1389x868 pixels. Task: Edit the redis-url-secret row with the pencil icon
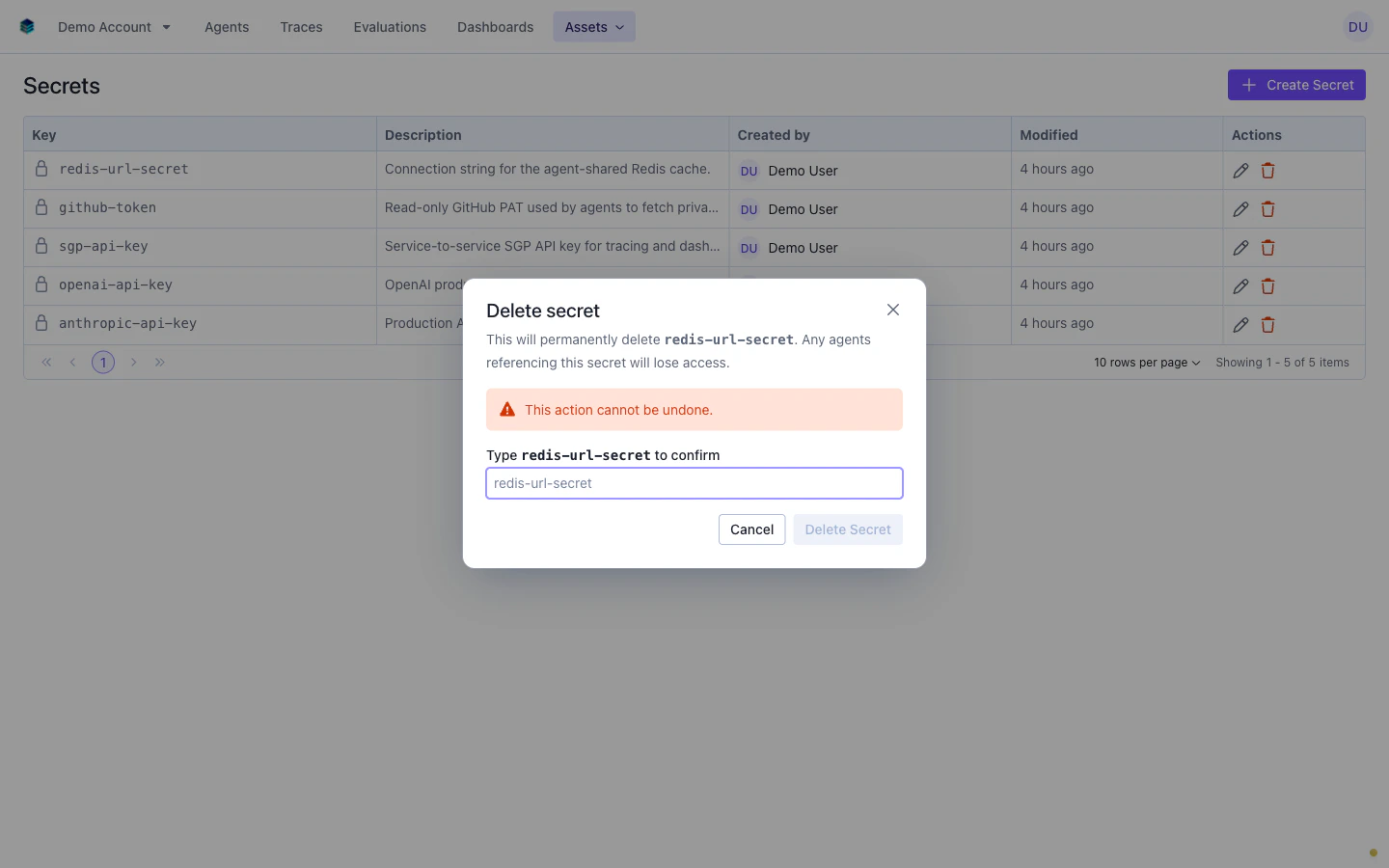tap(1240, 171)
